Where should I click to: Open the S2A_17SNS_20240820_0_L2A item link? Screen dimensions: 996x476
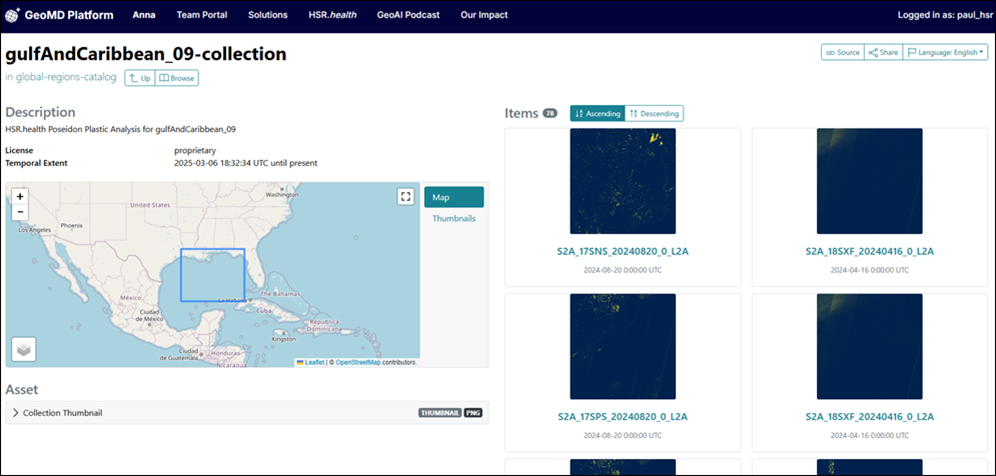622,251
